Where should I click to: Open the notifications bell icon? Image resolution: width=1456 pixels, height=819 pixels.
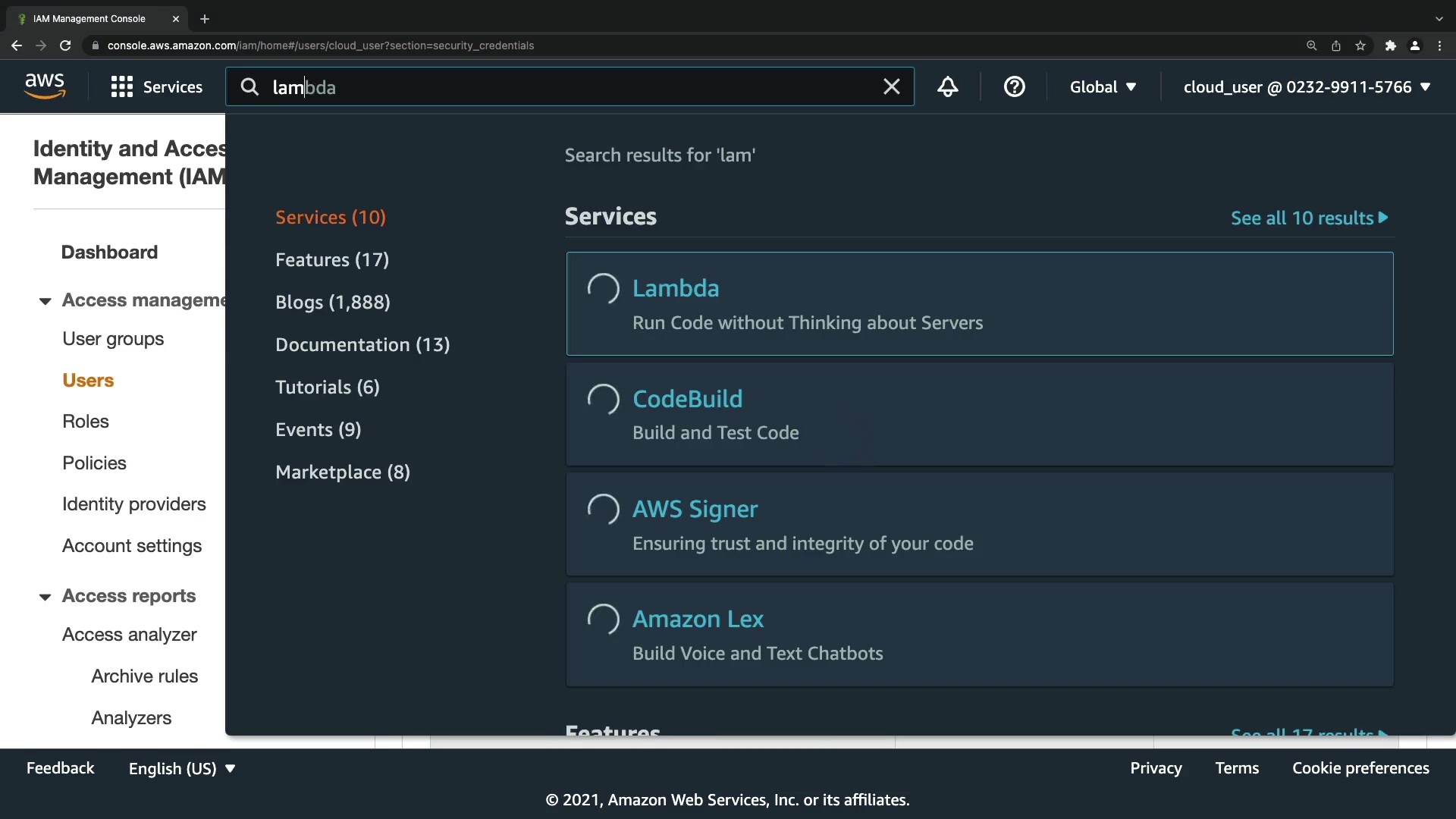[x=947, y=86]
